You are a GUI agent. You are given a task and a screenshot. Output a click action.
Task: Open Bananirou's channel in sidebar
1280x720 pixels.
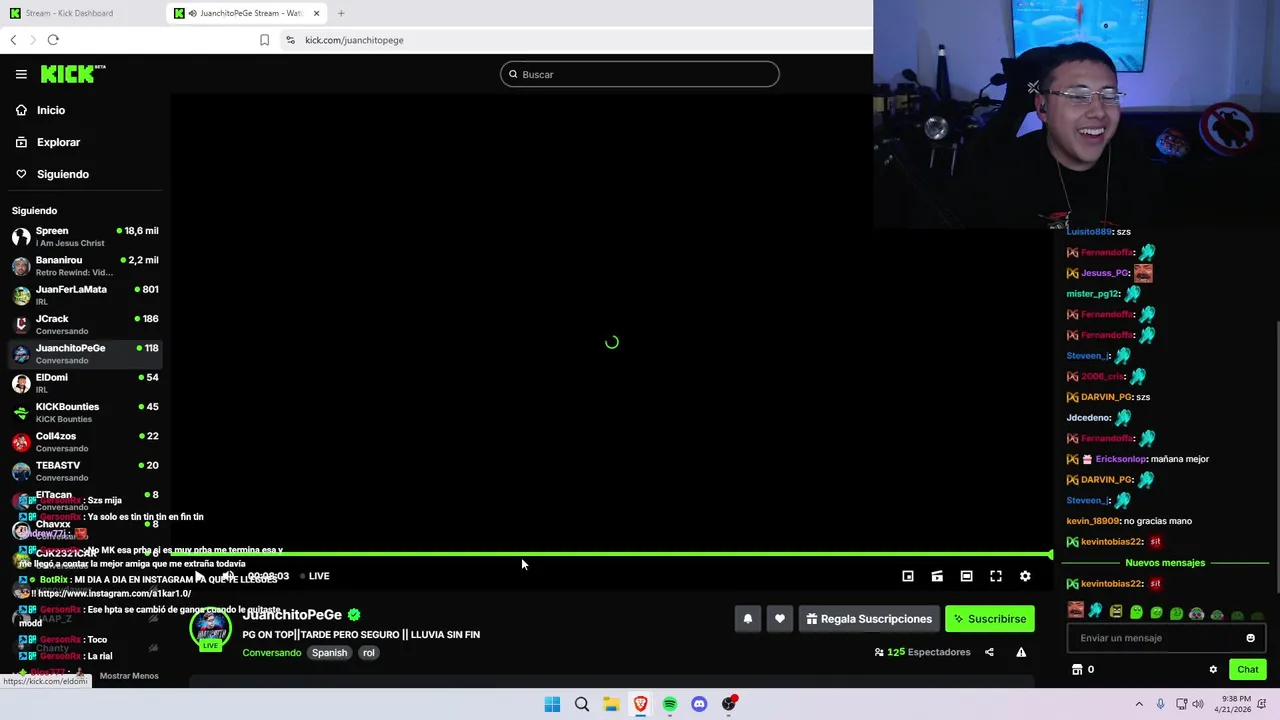click(85, 266)
